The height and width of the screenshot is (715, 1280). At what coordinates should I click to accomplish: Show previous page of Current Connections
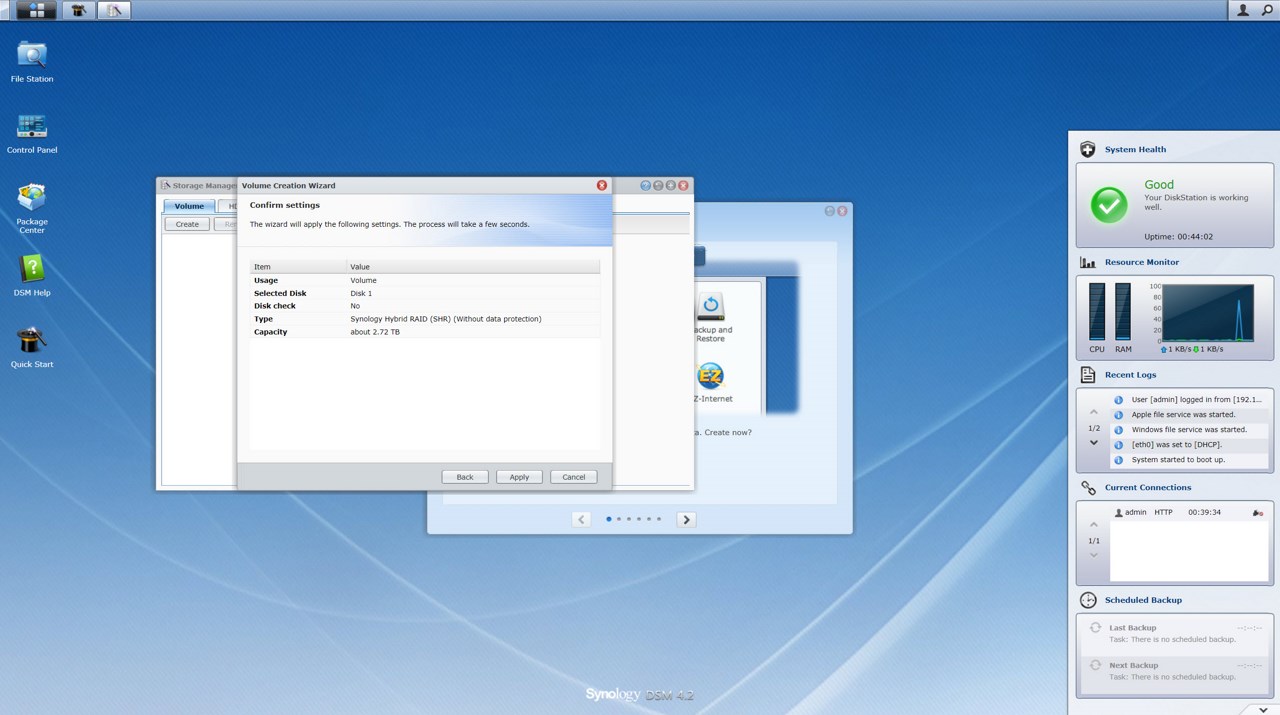coord(1093,525)
